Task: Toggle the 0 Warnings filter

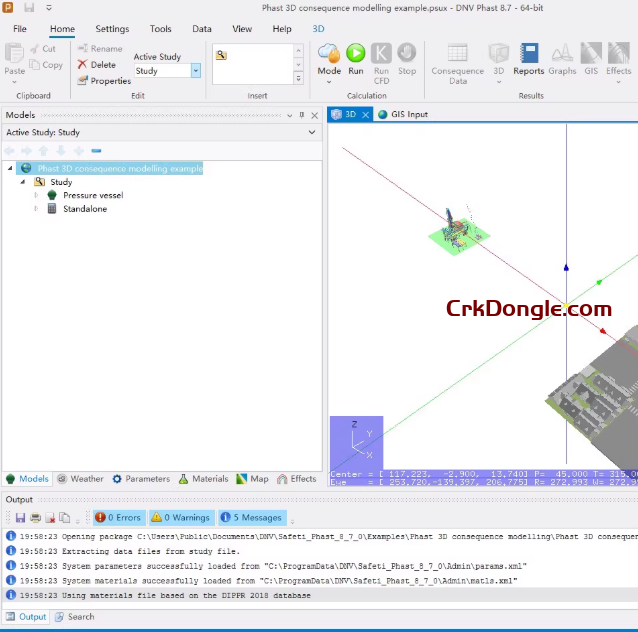Action: [x=181, y=518]
